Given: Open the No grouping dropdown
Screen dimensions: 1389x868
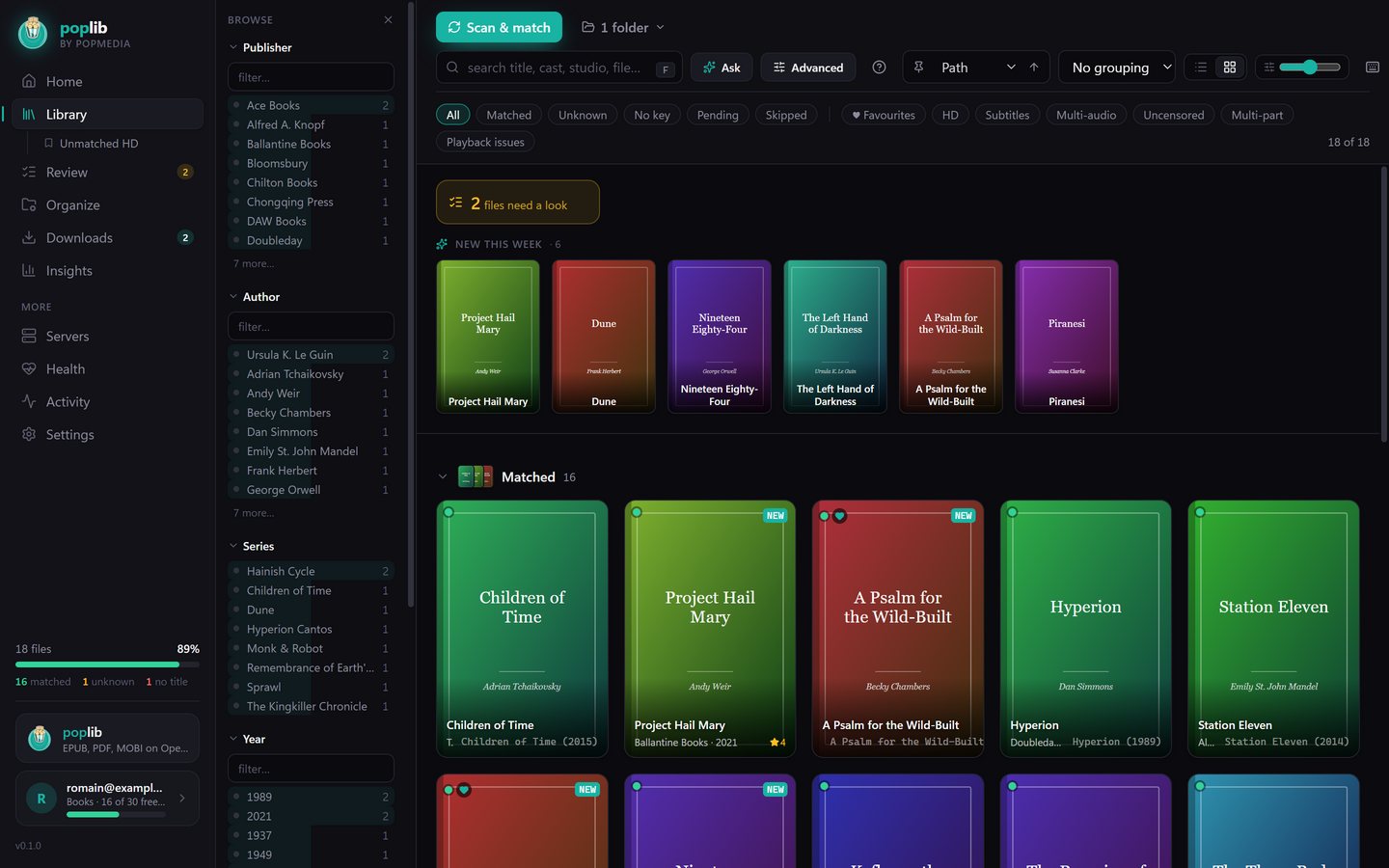Looking at the screenshot, I should tap(1117, 68).
